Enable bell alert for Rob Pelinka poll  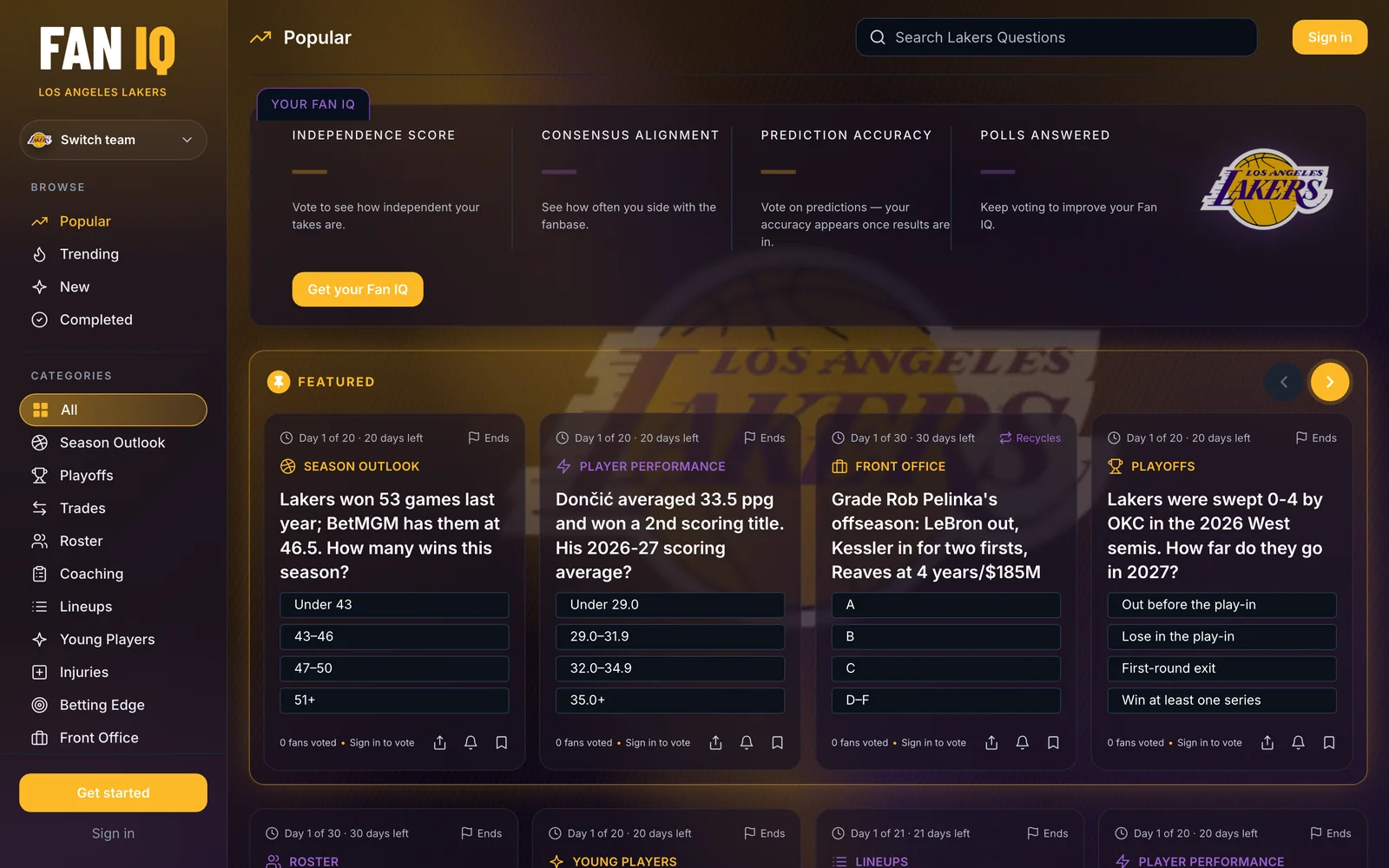click(x=1023, y=742)
